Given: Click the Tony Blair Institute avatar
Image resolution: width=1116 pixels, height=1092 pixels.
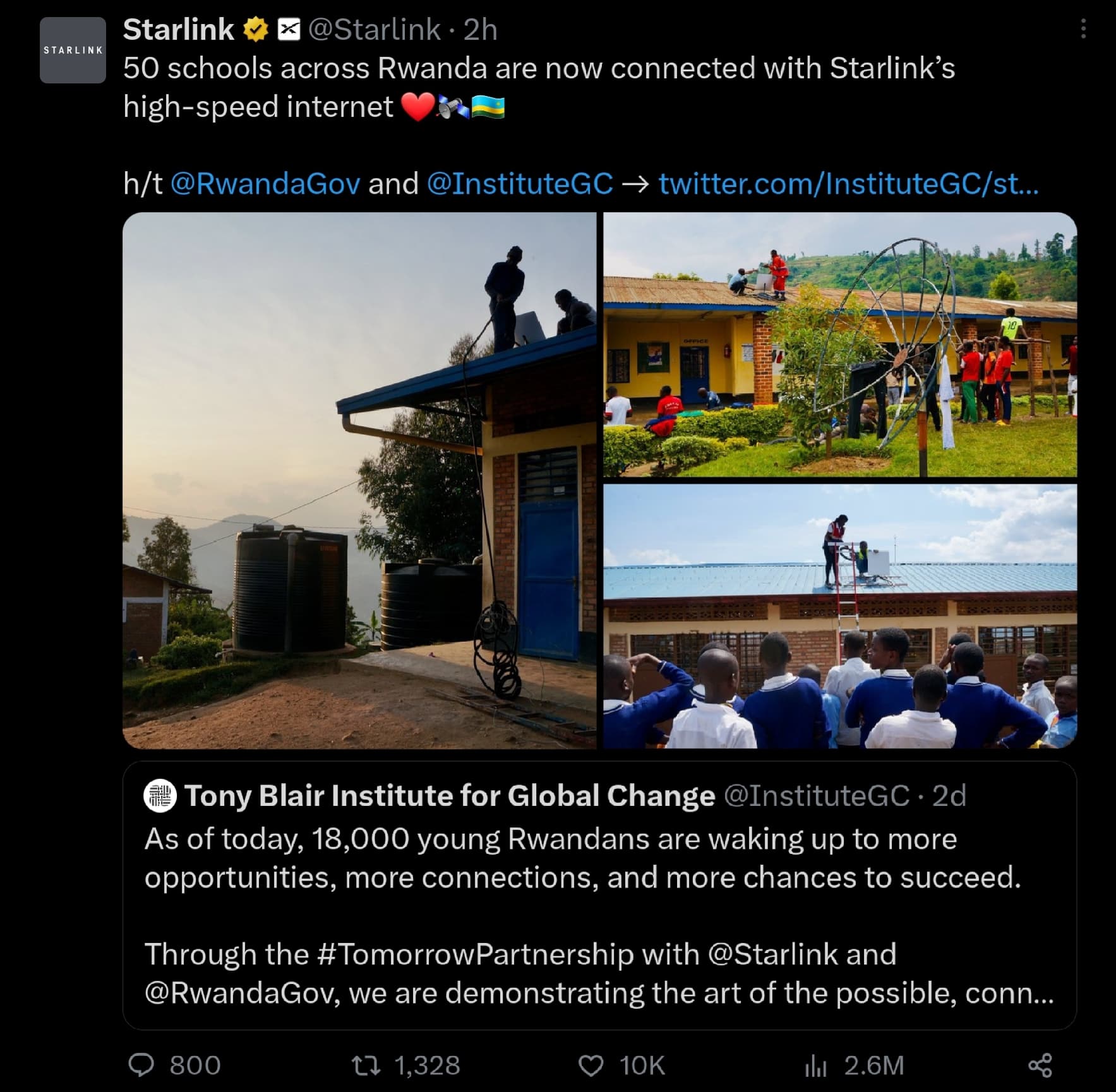Looking at the screenshot, I should (x=160, y=795).
